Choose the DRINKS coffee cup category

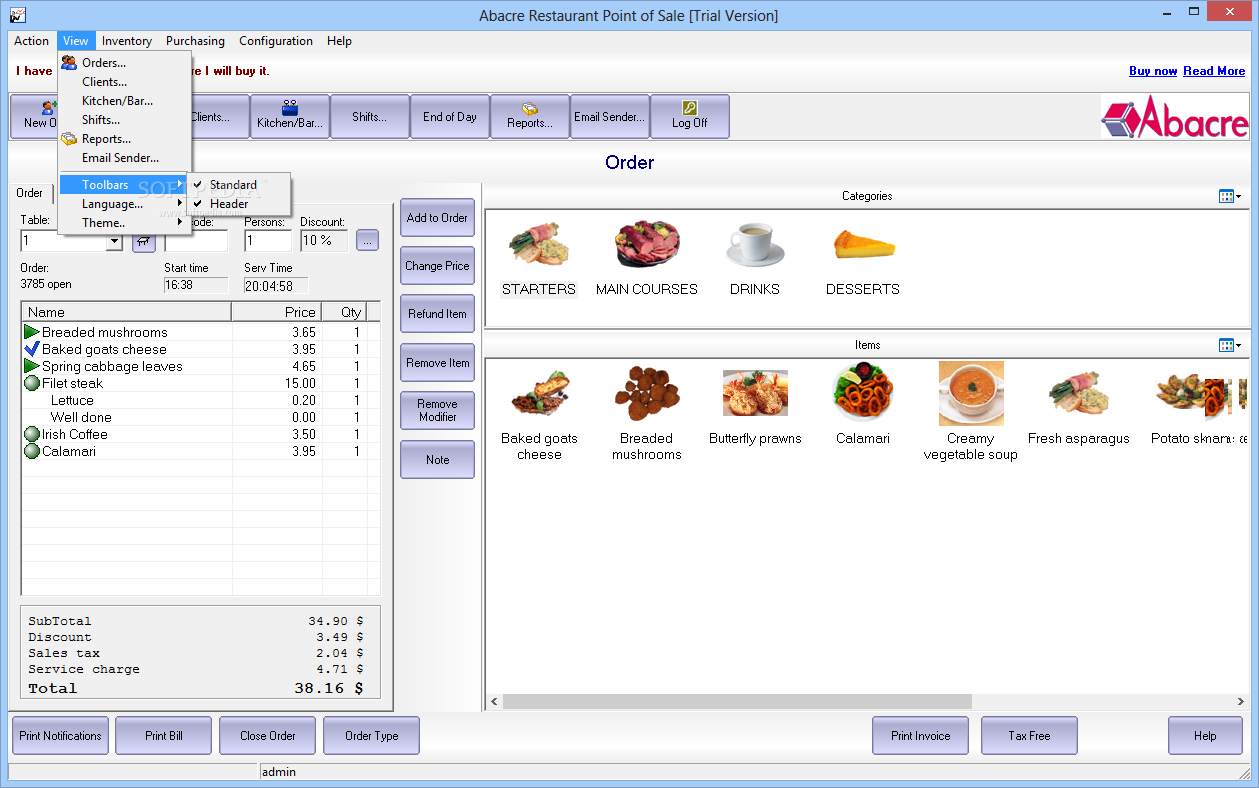[x=755, y=245]
